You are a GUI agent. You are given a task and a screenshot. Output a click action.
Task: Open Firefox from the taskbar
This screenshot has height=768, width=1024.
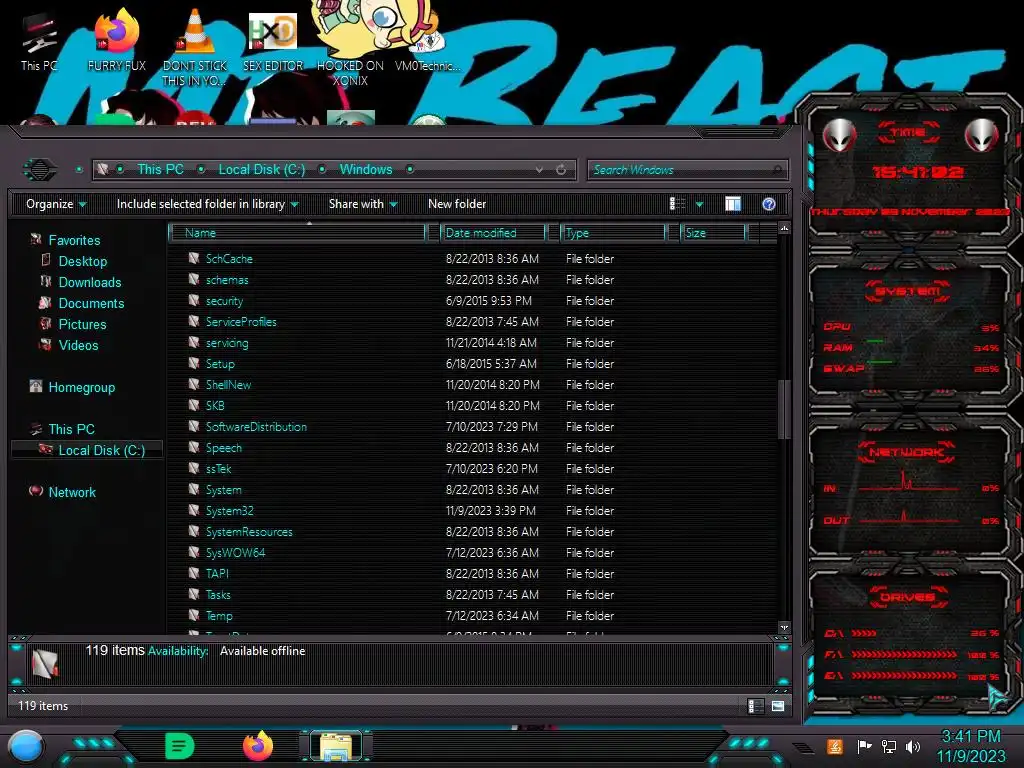(x=258, y=746)
